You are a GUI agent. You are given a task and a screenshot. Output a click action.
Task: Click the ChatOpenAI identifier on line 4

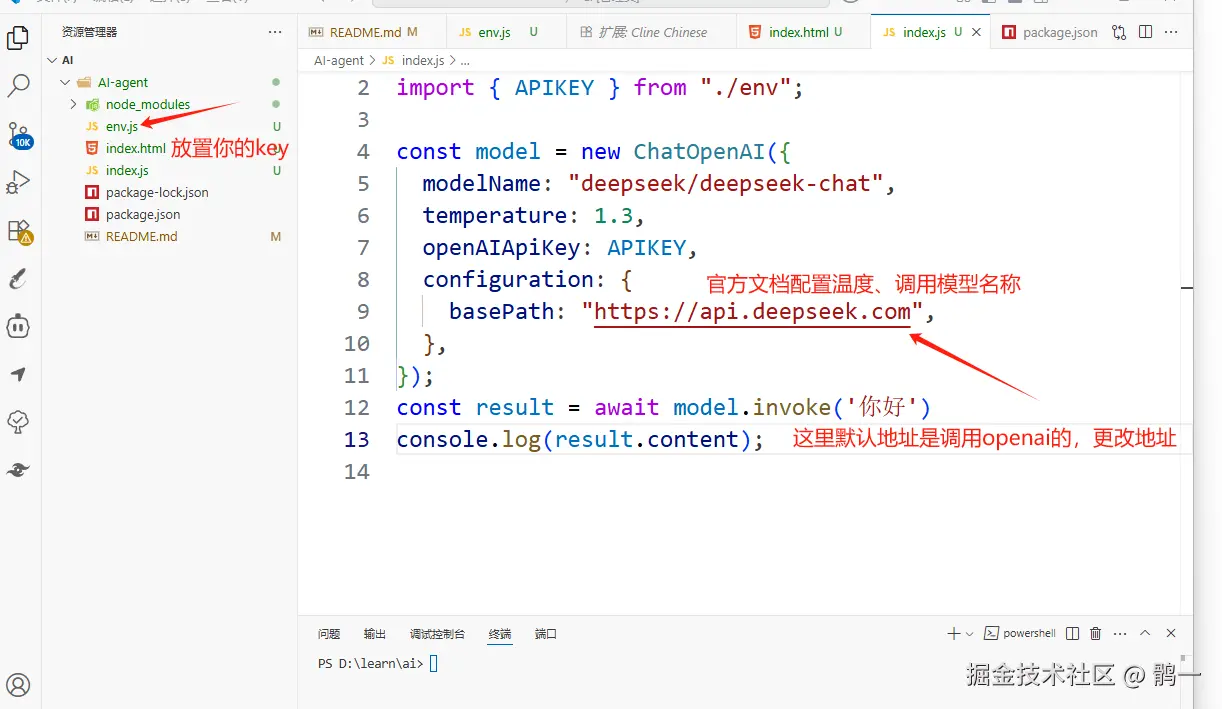pos(699,151)
